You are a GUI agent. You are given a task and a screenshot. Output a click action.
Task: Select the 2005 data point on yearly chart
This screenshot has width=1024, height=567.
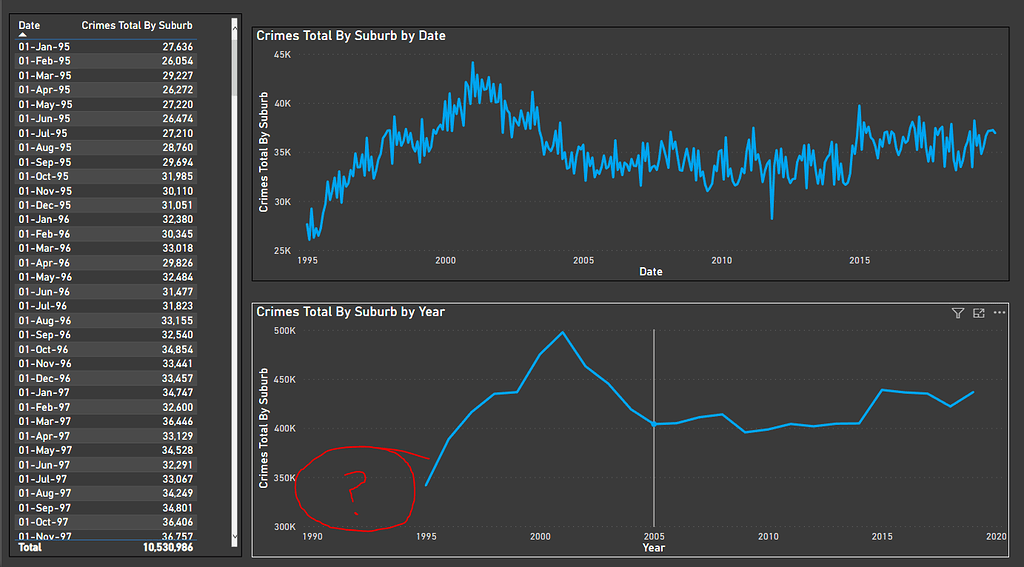[x=654, y=424]
